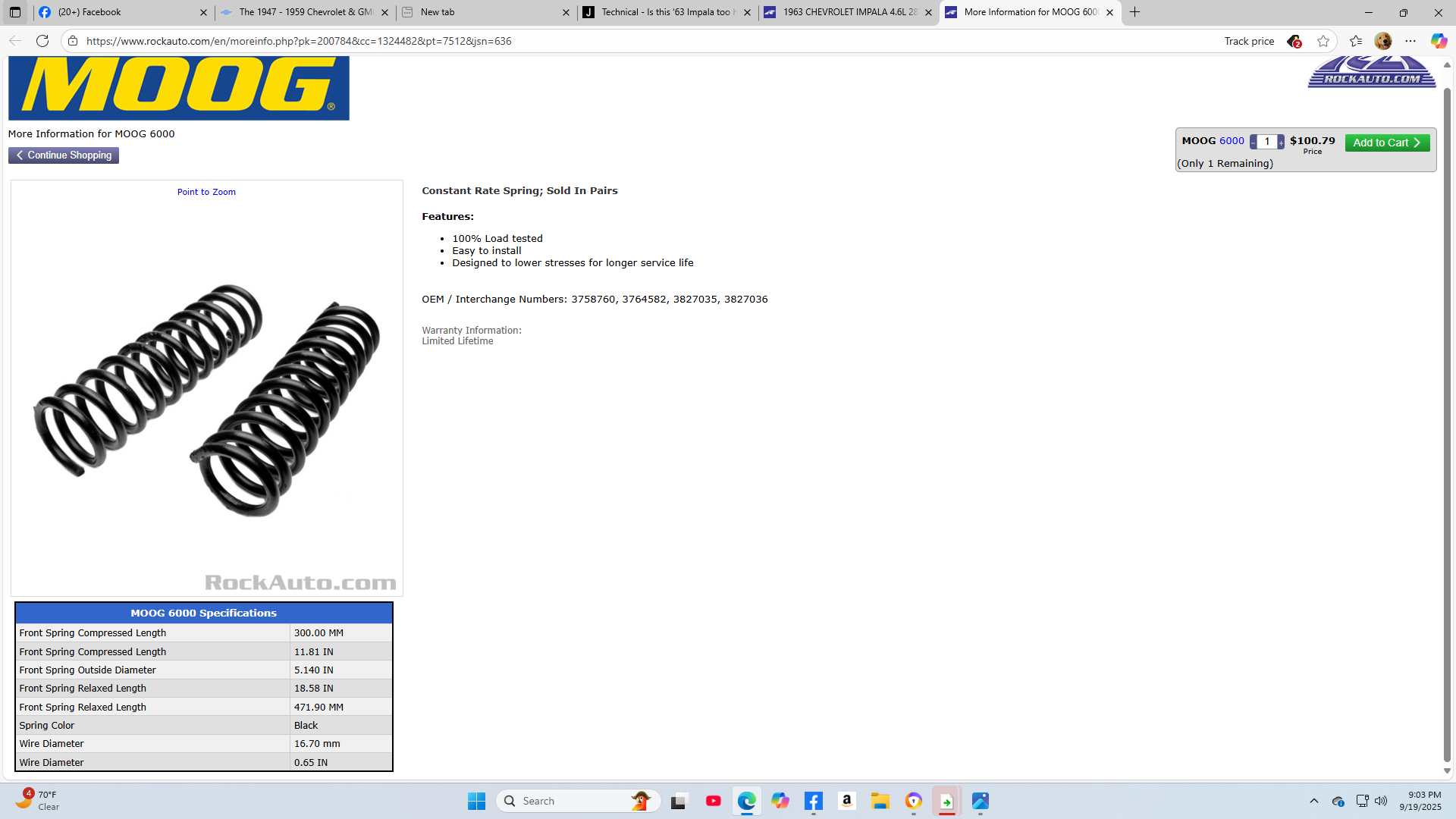This screenshot has width=1456, height=819.
Task: Click the favorites star icon in address bar
Action: click(x=1323, y=41)
